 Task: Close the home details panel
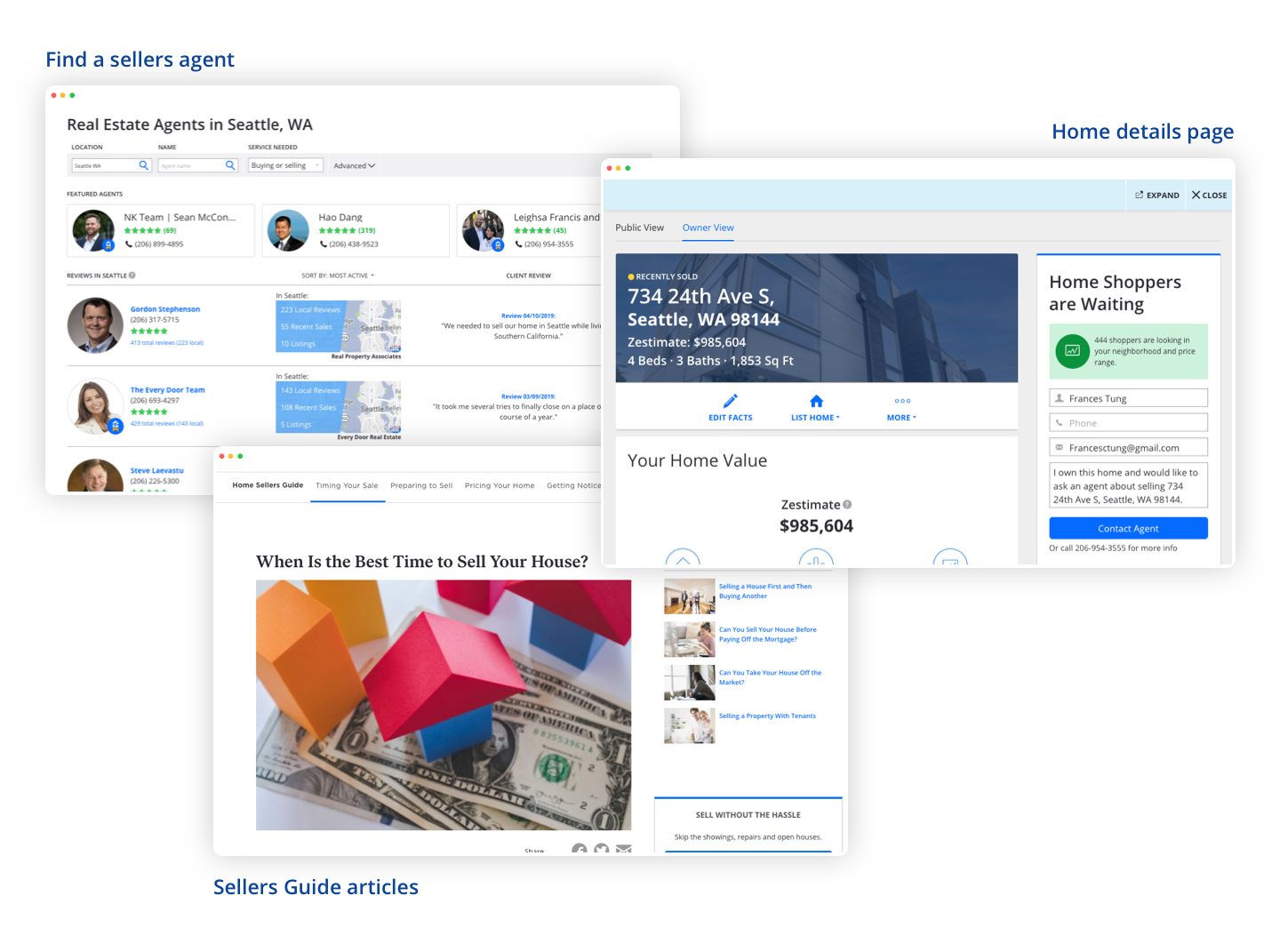(1209, 196)
